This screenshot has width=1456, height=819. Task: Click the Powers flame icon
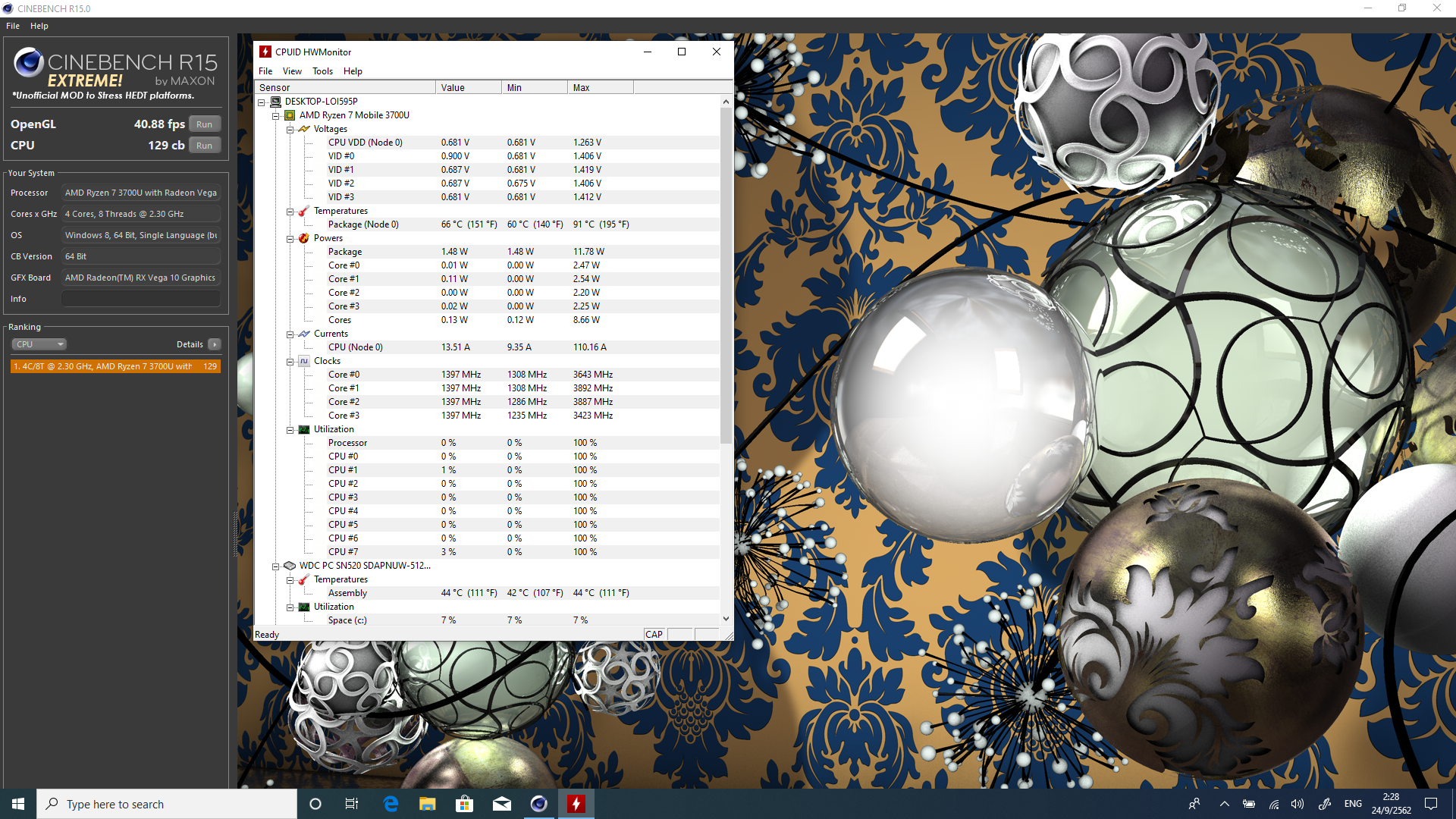(304, 238)
